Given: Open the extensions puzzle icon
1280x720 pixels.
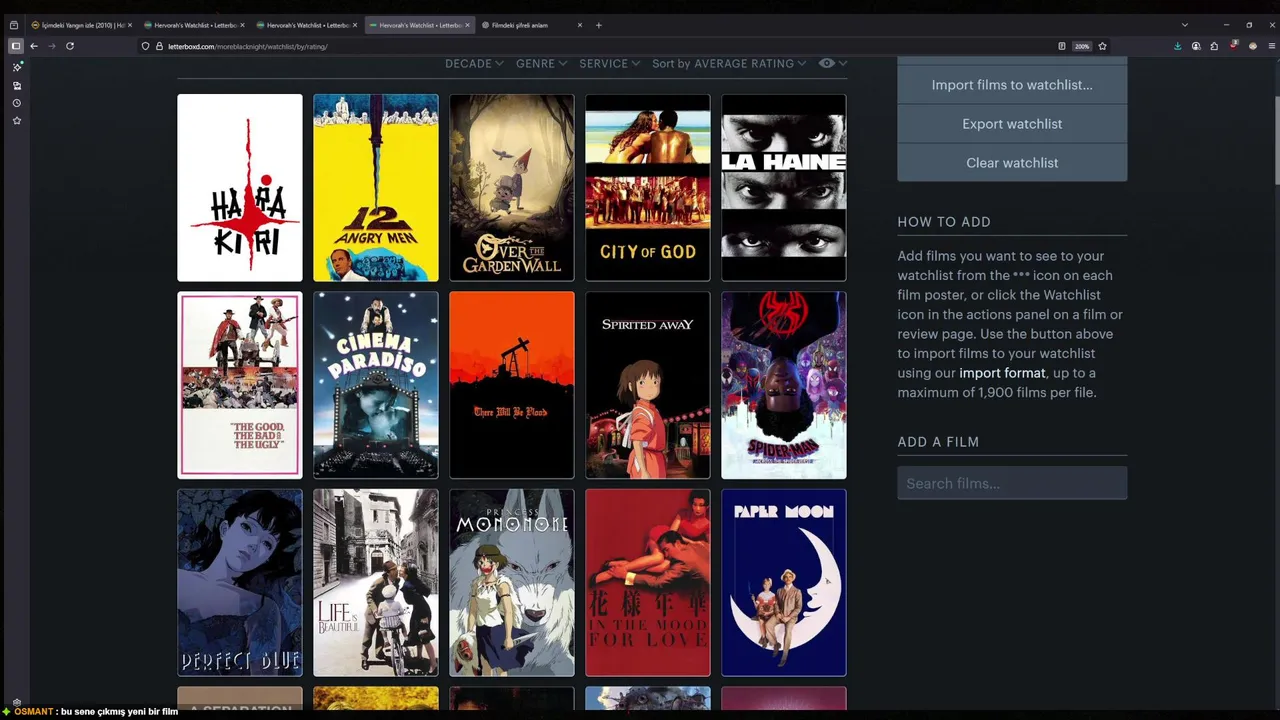Looking at the screenshot, I should click(1214, 46).
